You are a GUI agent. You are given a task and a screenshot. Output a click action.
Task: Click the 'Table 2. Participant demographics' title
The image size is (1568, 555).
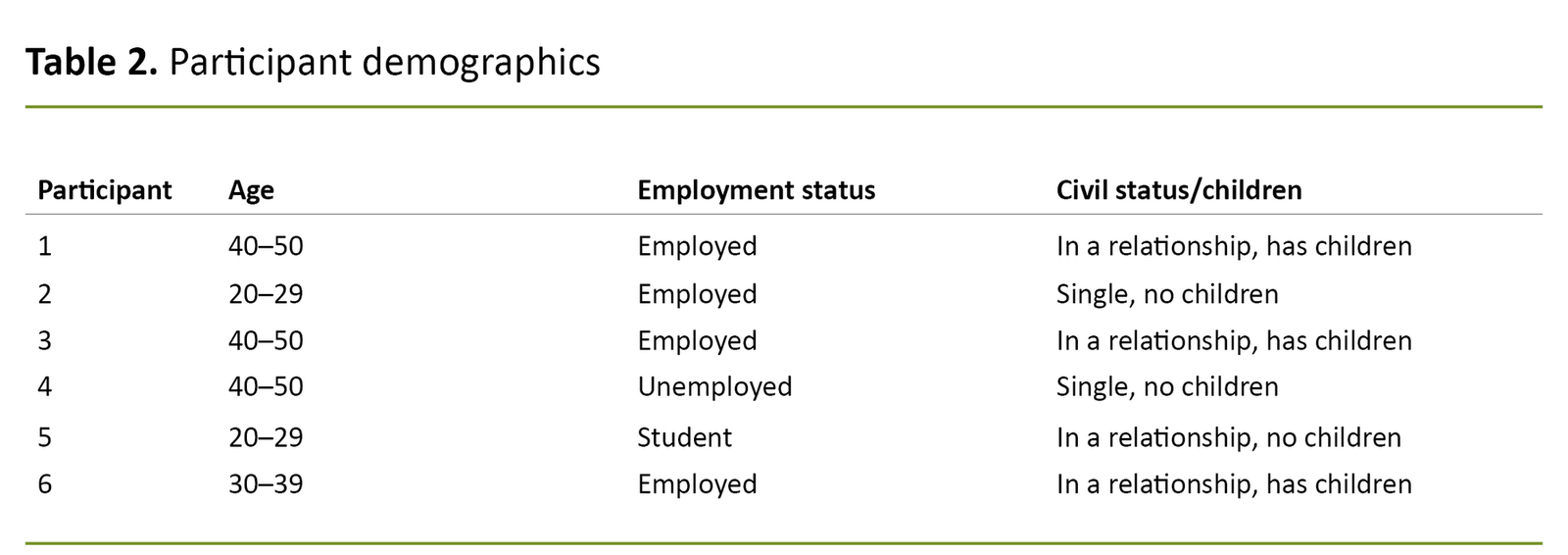point(313,62)
